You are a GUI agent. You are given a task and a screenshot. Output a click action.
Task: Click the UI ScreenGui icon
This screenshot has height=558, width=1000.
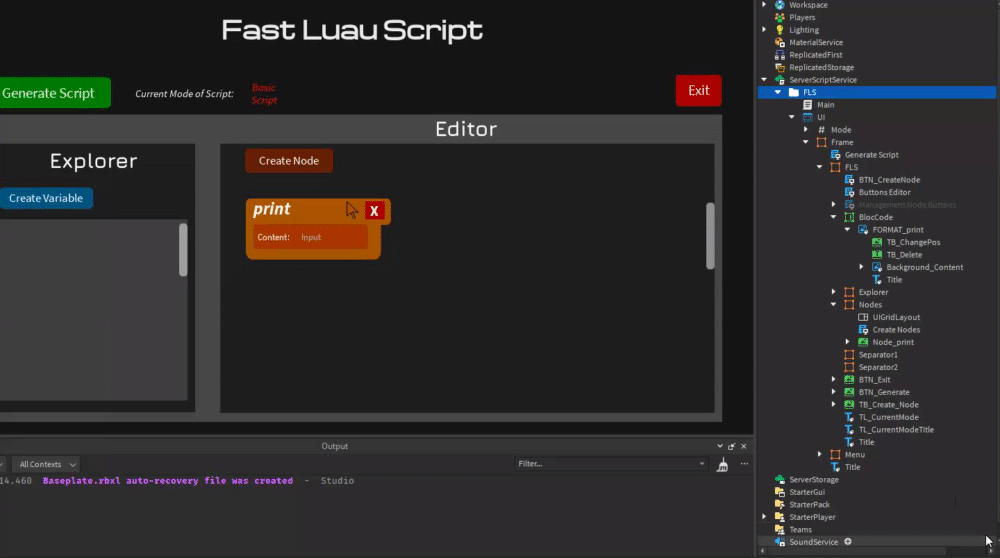807,117
